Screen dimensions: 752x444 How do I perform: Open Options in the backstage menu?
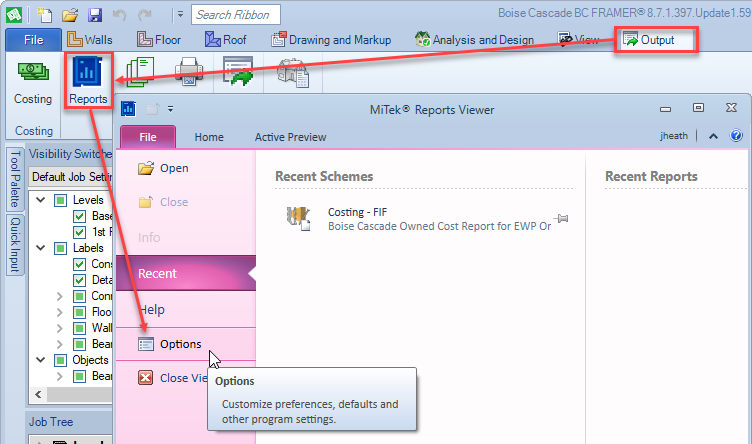click(x=186, y=344)
